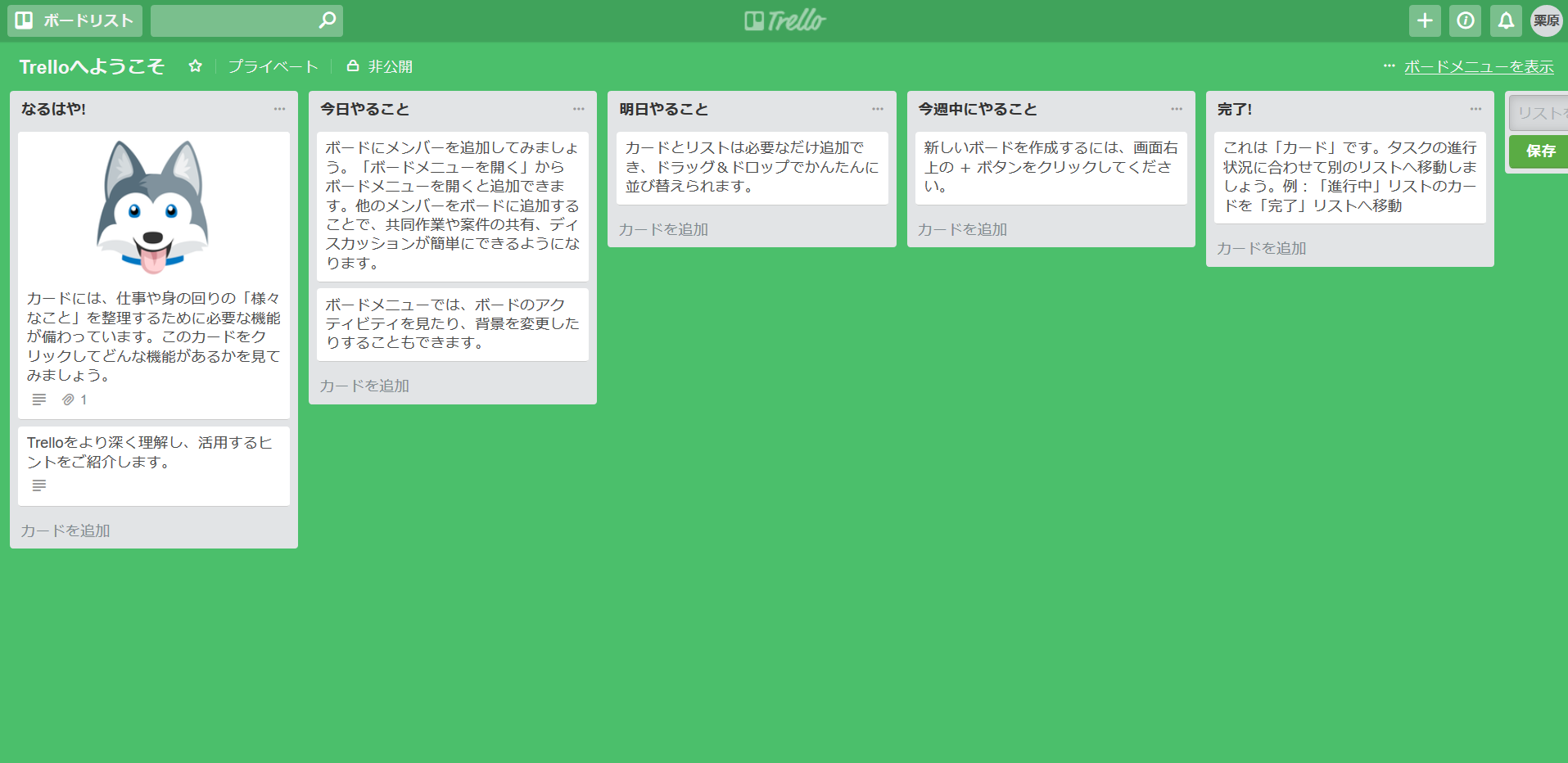Open the 今日やること list actions menu
This screenshot has width=1568, height=763.
pyautogui.click(x=578, y=109)
